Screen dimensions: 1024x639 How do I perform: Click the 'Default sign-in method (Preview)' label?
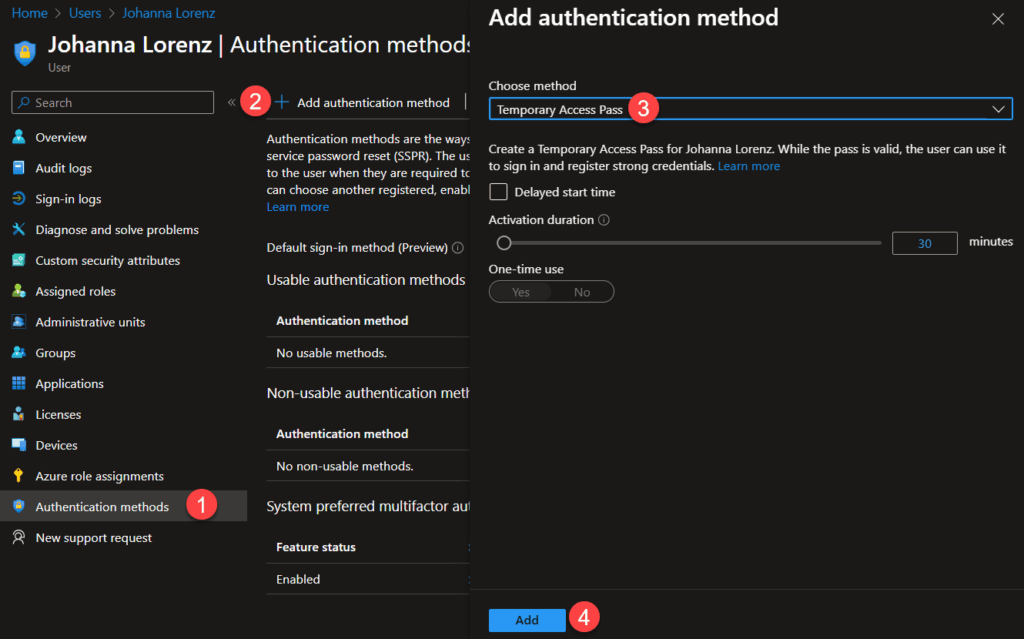[x=357, y=248]
